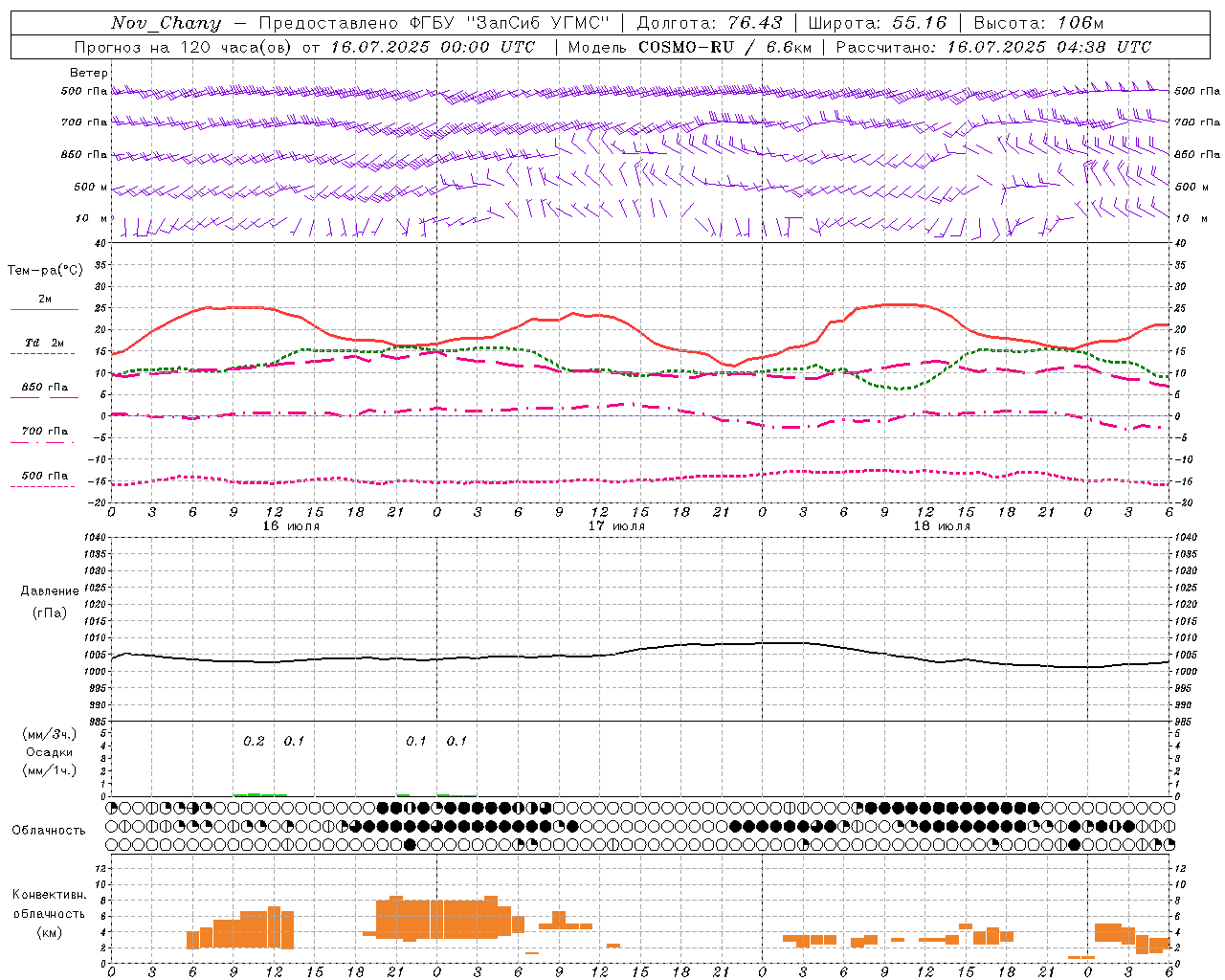
Task: Click the 'Осадки' precipitation label
Action: tap(49, 752)
